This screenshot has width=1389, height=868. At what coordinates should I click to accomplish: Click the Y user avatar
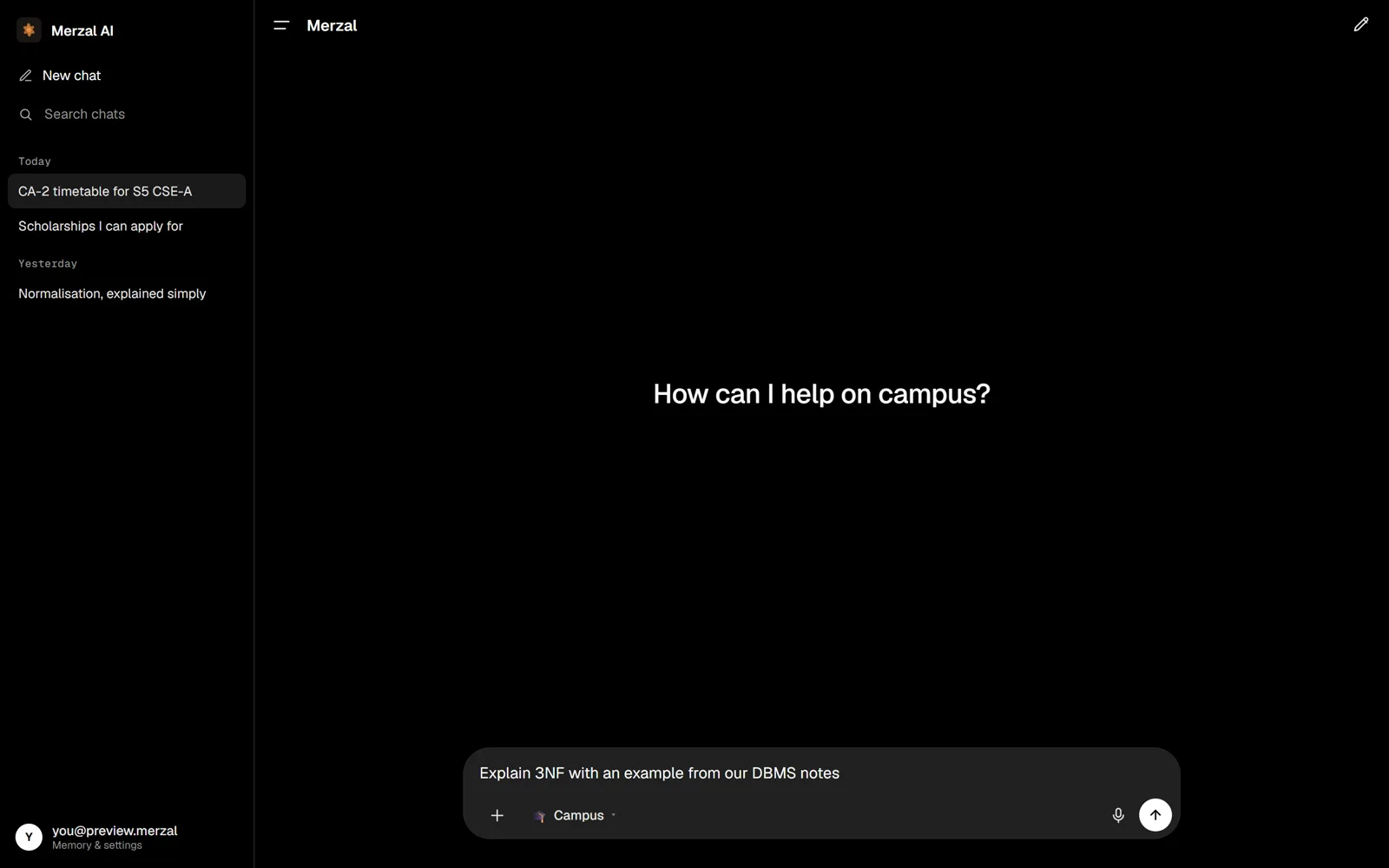click(29, 837)
